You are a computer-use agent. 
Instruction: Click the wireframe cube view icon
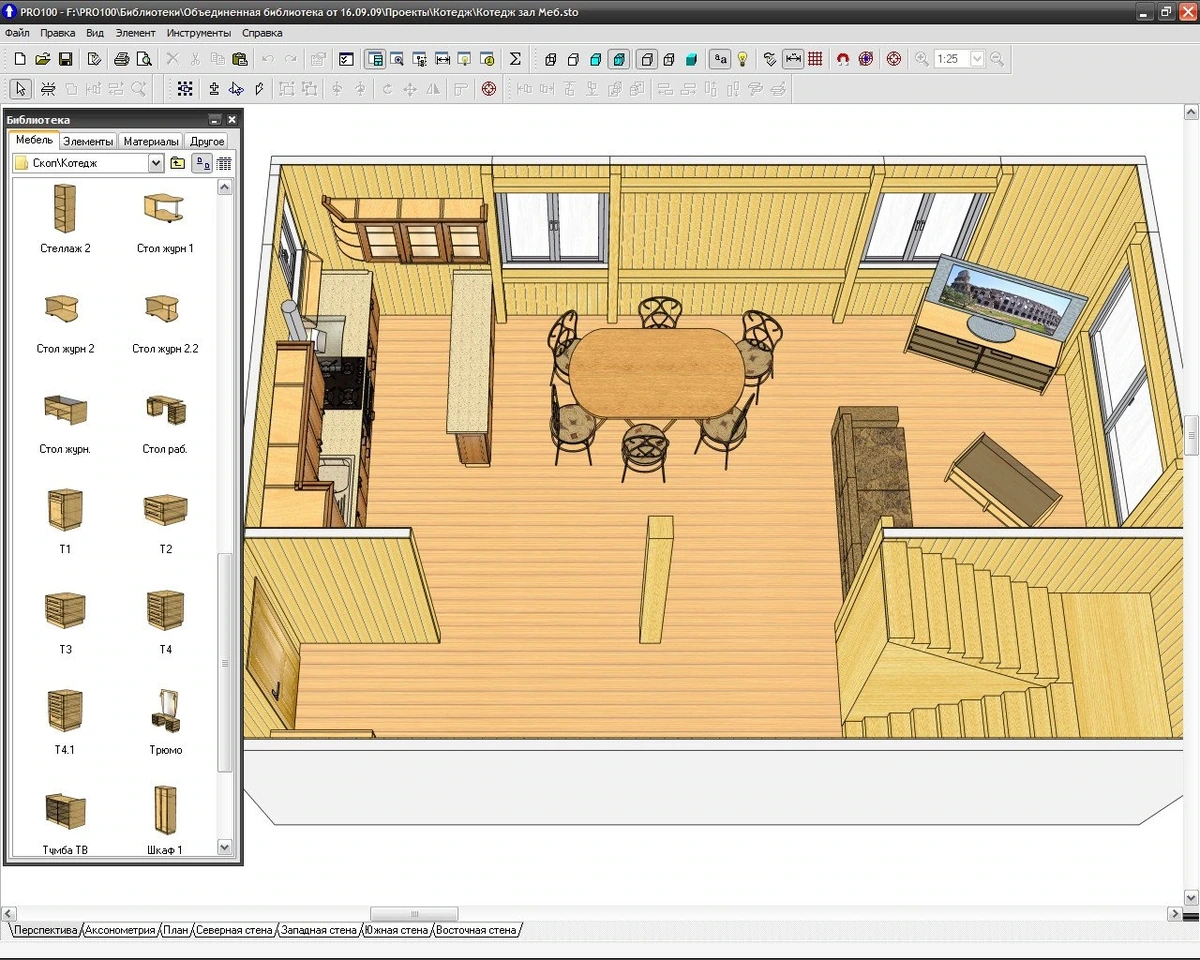click(550, 59)
